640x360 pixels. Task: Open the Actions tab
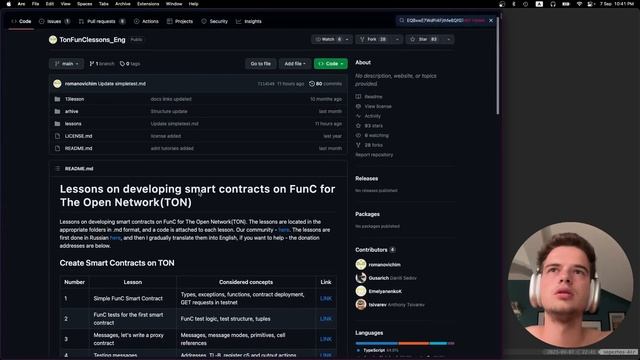pyautogui.click(x=146, y=21)
